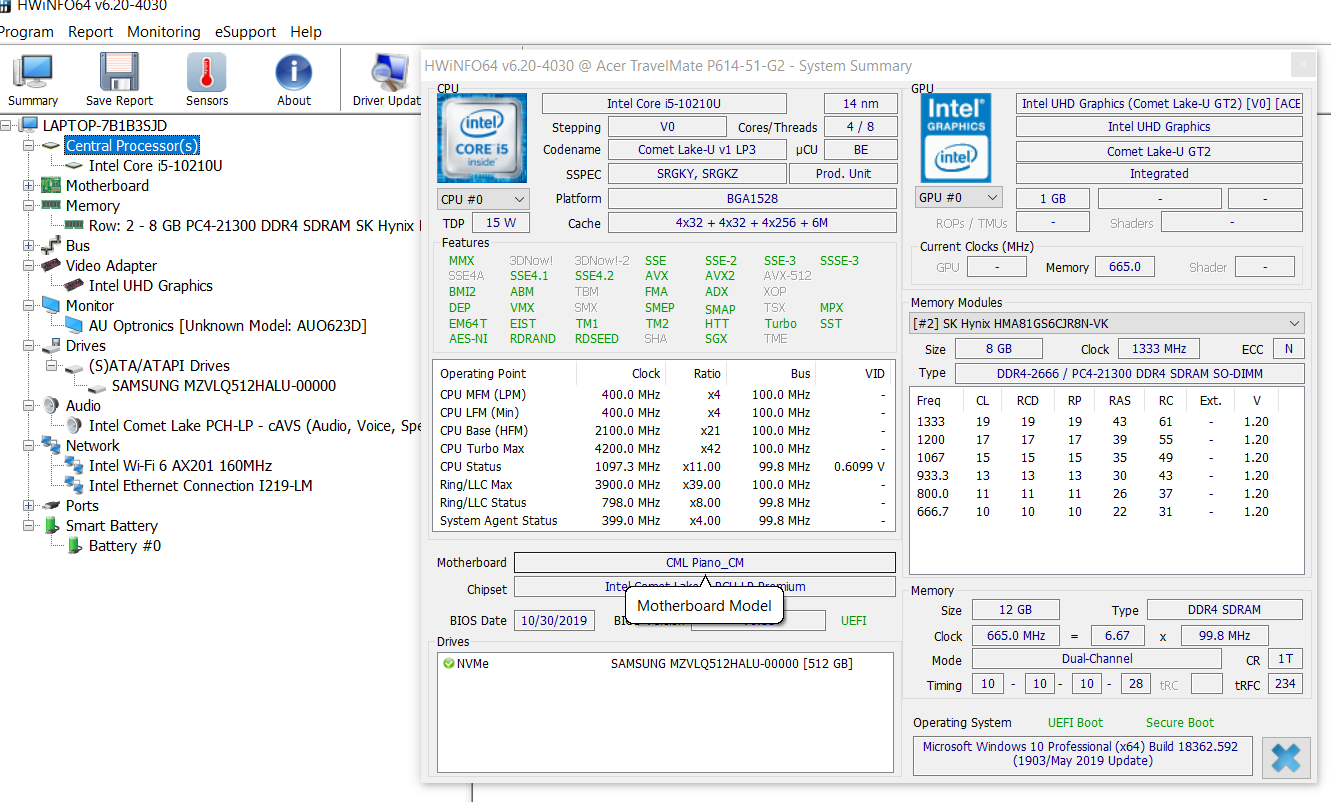Click the CML Piano_CM motherboard field

tap(705, 563)
